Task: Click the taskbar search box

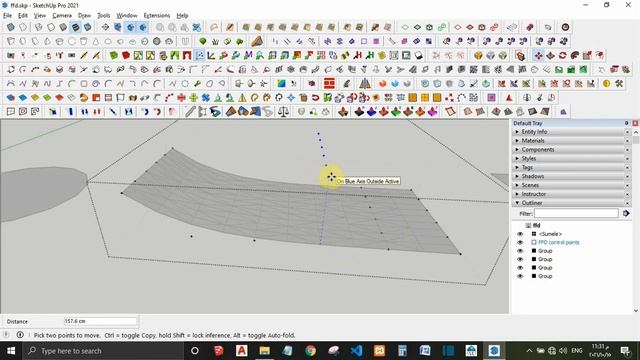Action: [103, 351]
